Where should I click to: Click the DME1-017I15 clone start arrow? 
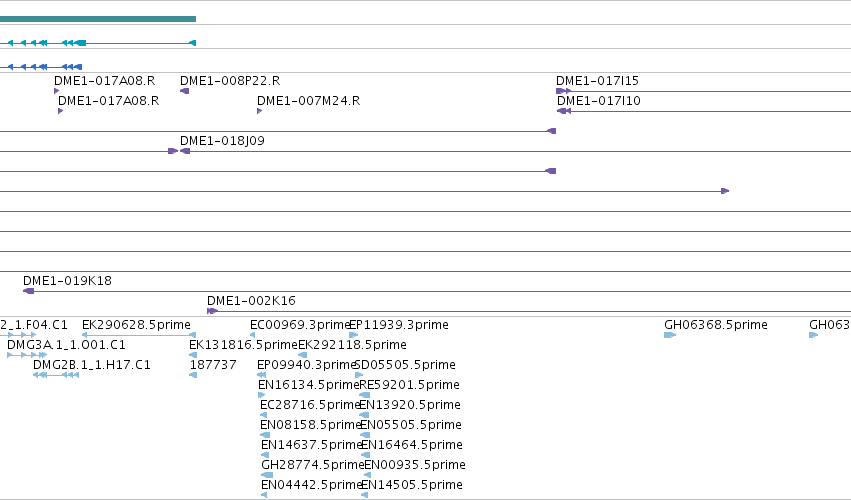(x=564, y=91)
